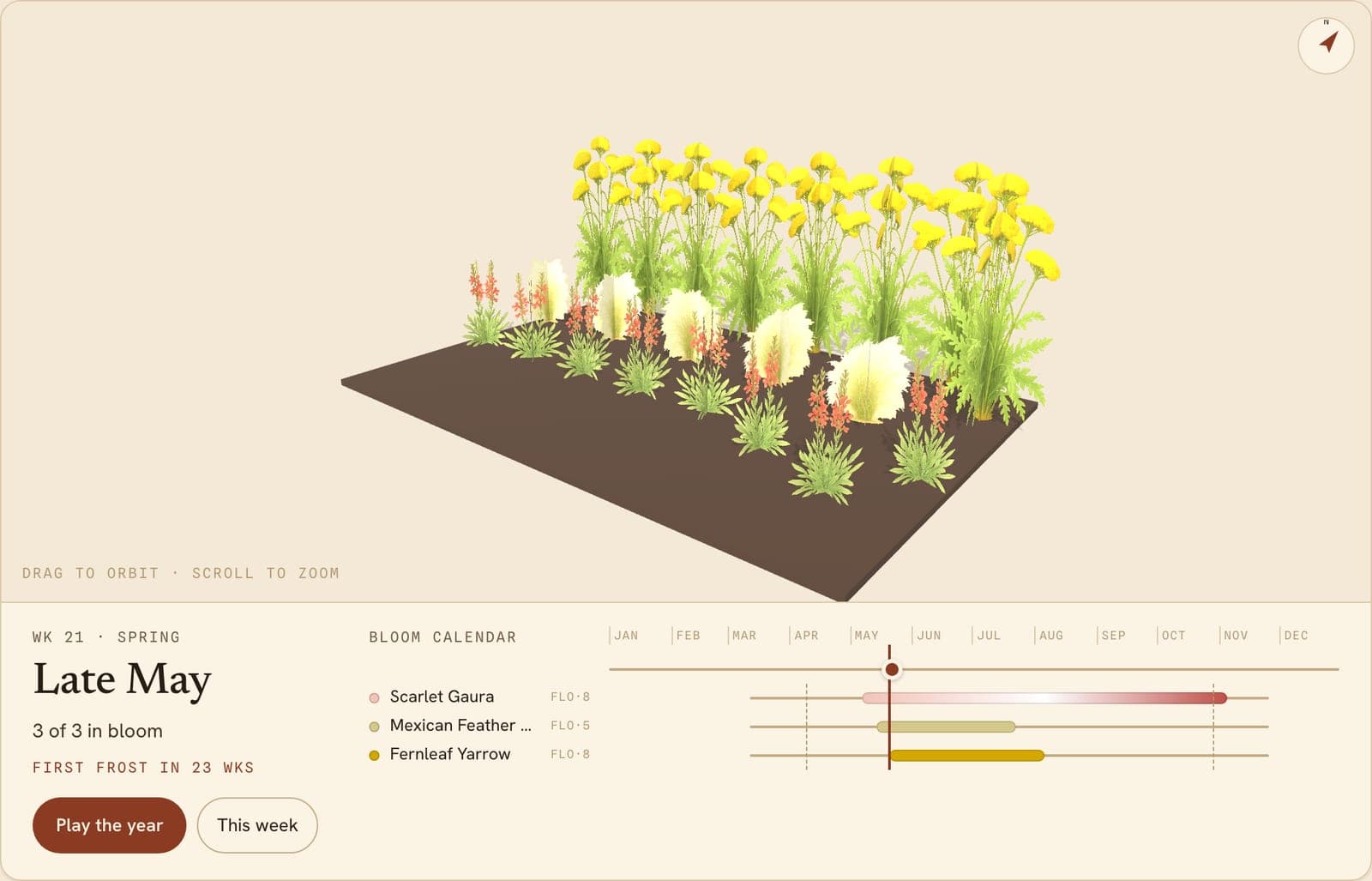The width and height of the screenshot is (1372, 881).
Task: Click the Fernleaf Yarrow yellow bloom bar
Action: [967, 756]
